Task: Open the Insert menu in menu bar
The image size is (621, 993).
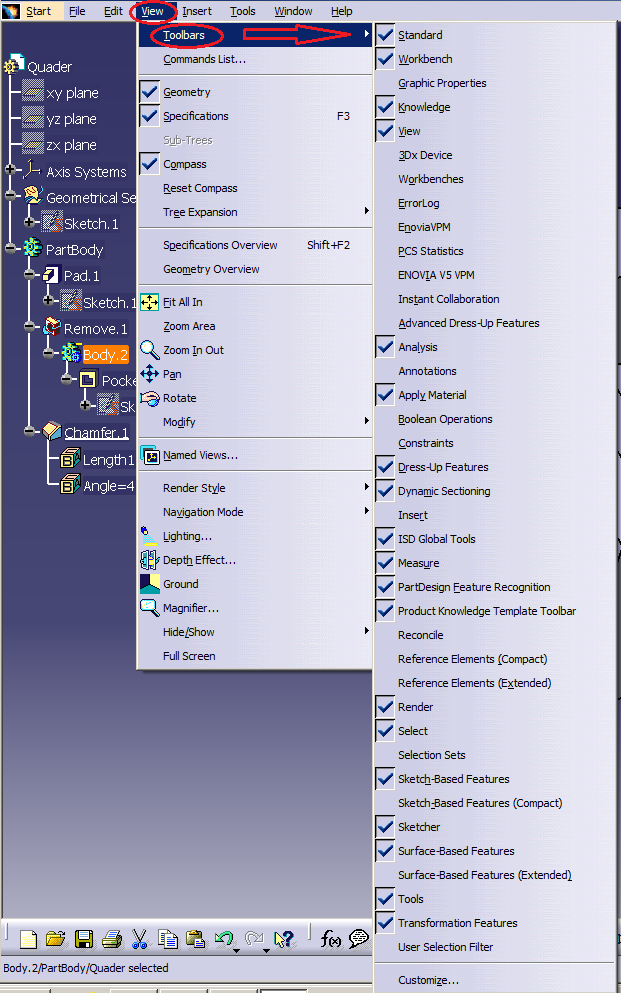Action: pyautogui.click(x=197, y=11)
